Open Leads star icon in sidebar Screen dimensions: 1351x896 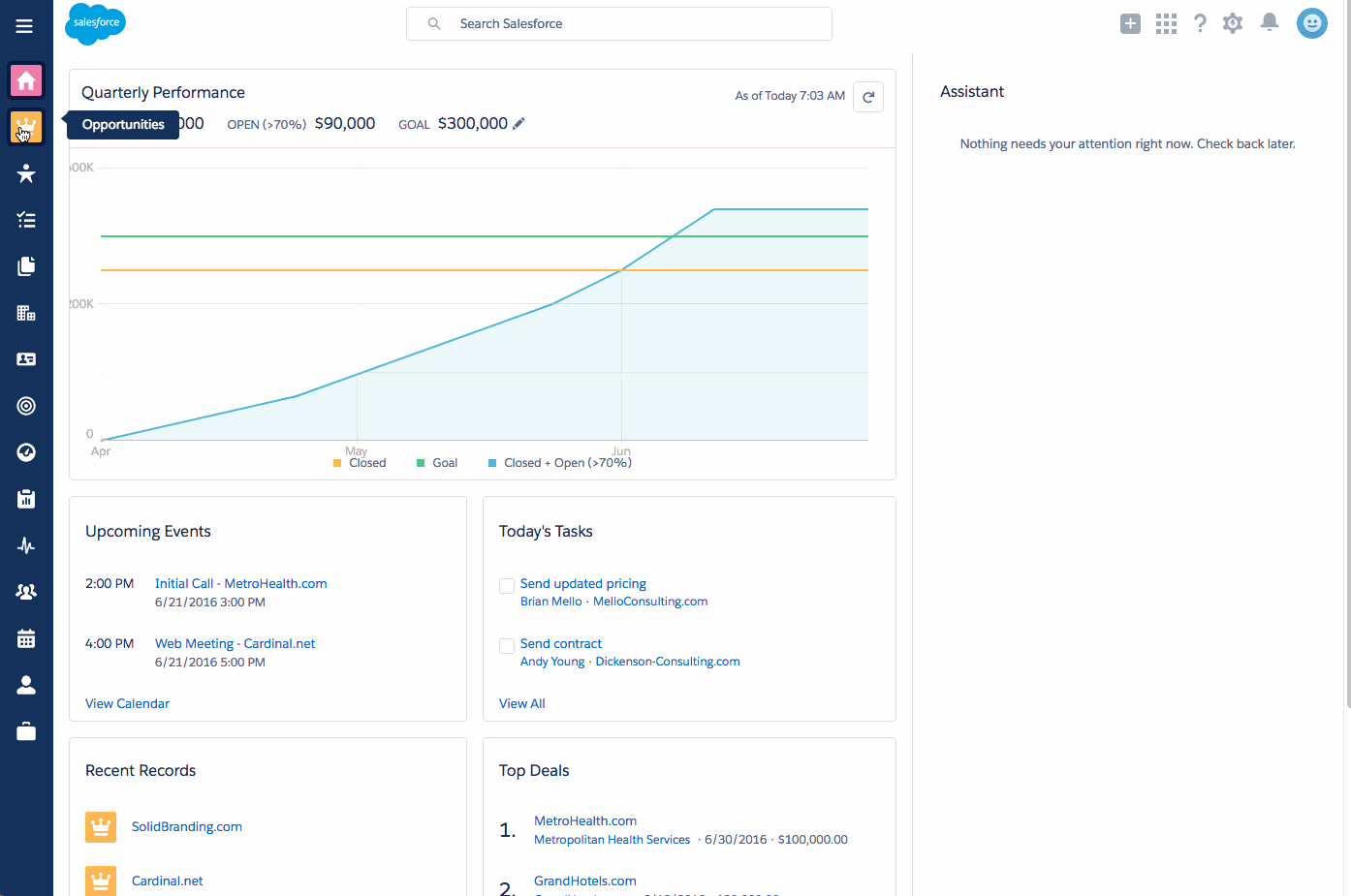(26, 173)
